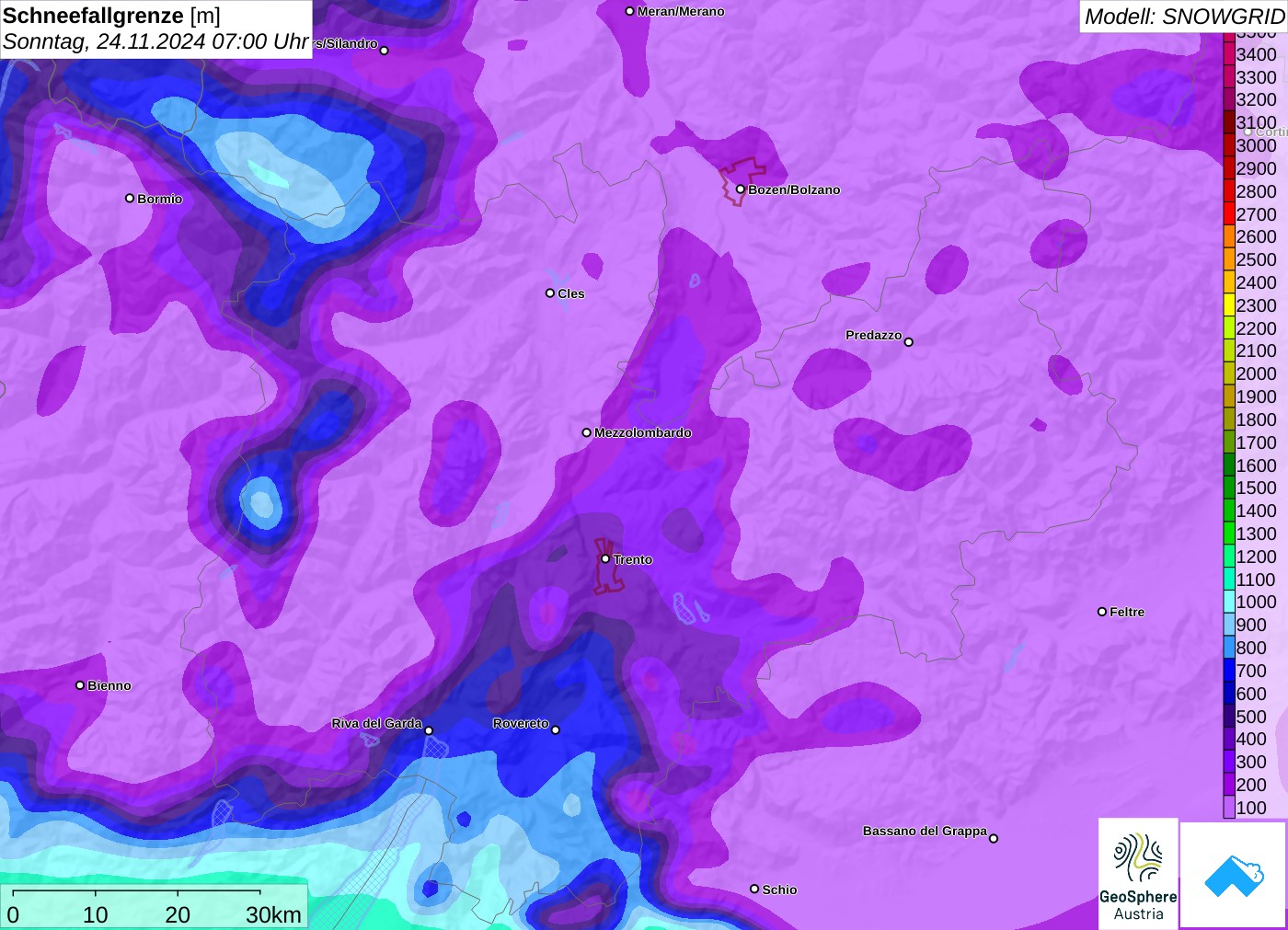Click the Predazzo city marker
The width and height of the screenshot is (1288, 930).
[909, 342]
